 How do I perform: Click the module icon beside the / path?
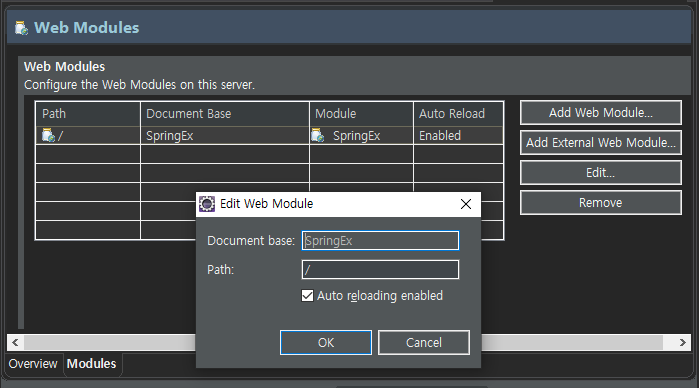[x=48, y=135]
